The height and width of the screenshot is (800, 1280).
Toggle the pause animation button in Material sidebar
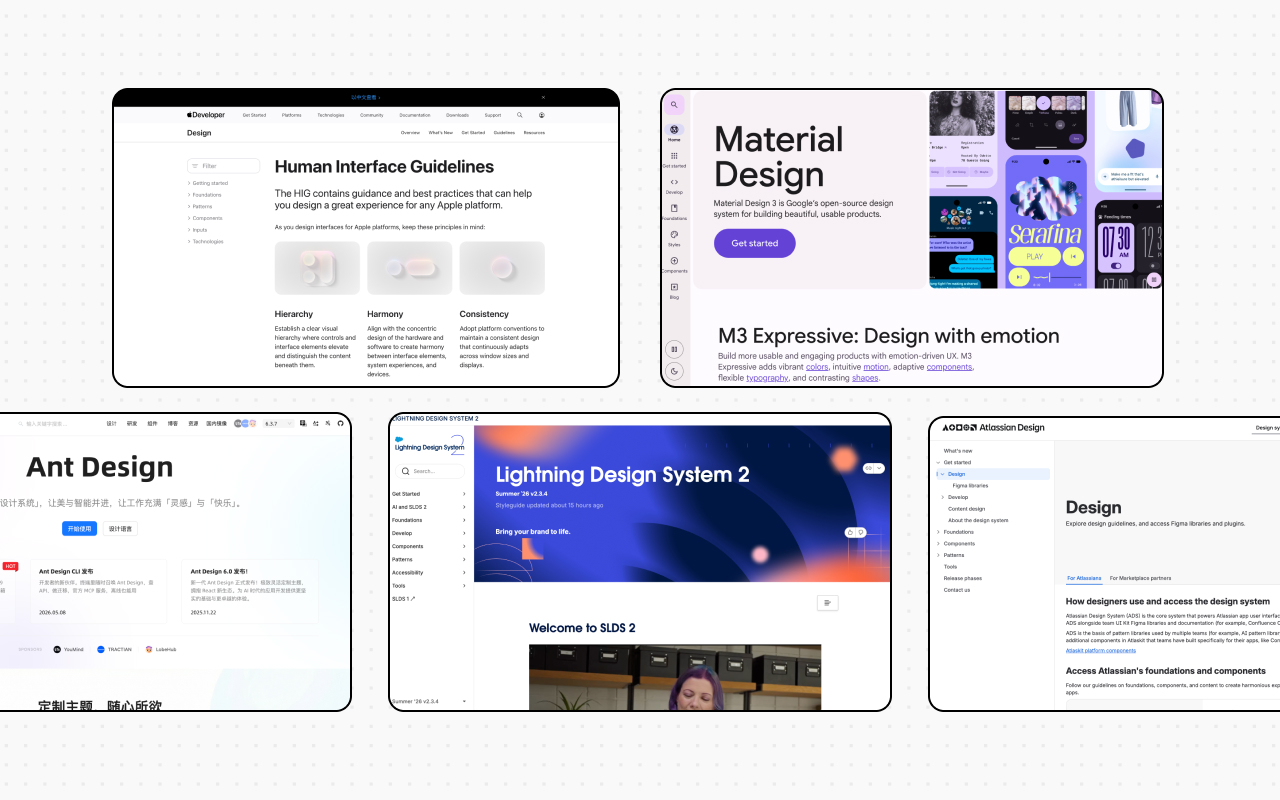(674, 349)
